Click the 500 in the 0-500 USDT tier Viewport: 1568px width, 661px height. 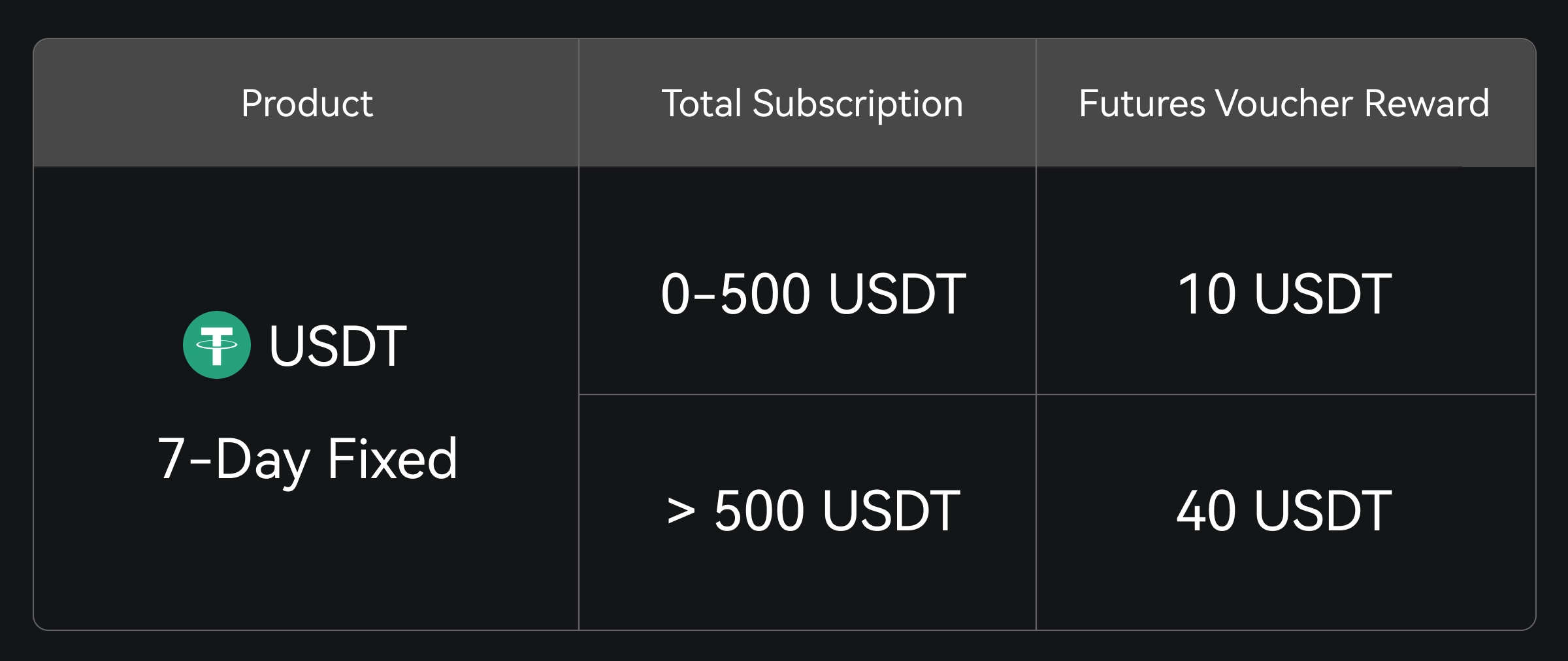click(x=765, y=294)
